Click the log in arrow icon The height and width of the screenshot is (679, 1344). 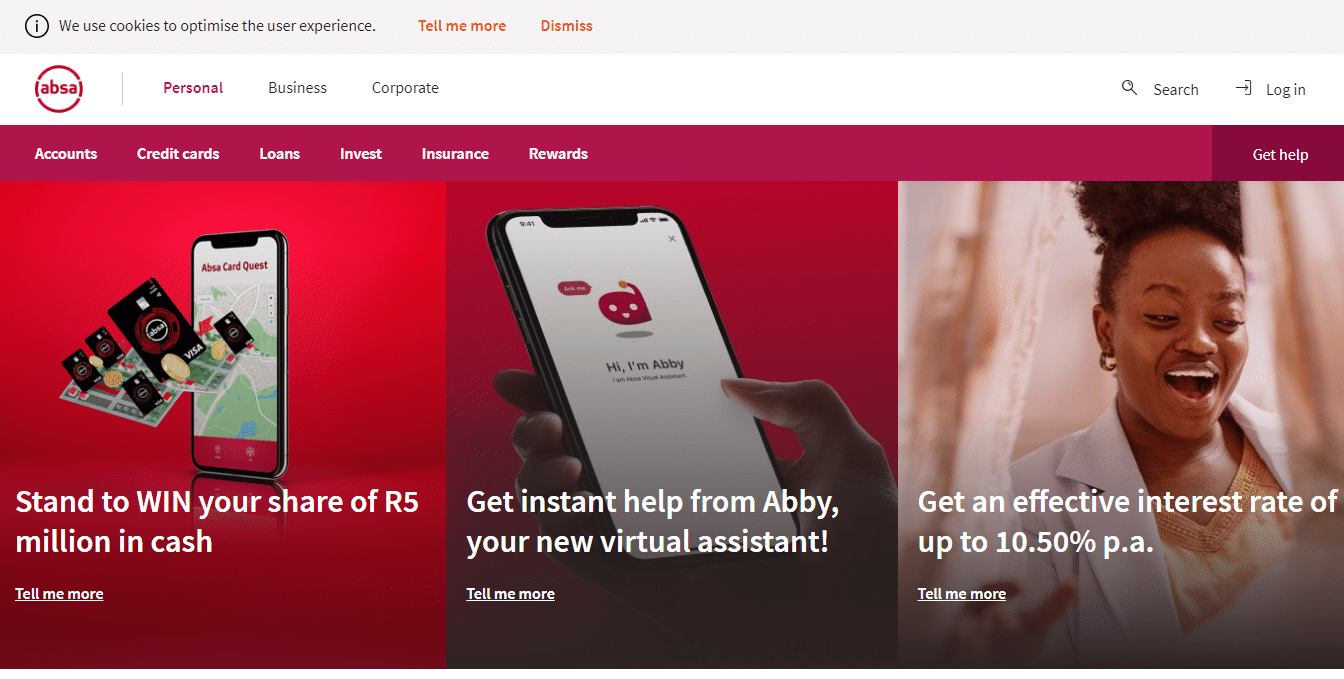[x=1243, y=88]
